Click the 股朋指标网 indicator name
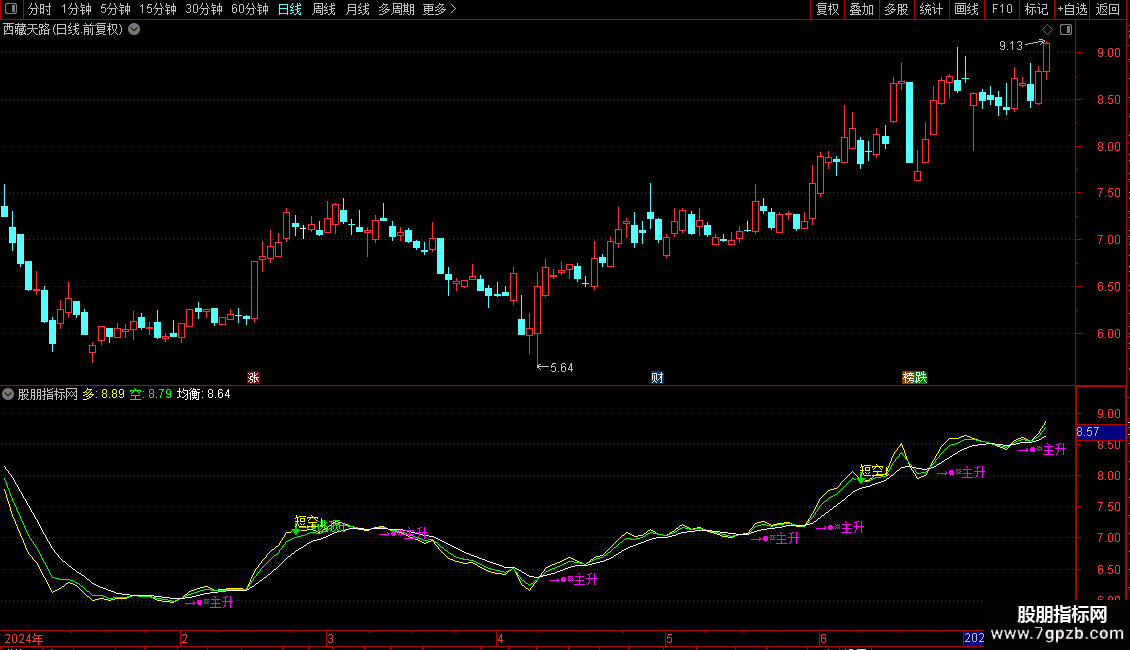The height and width of the screenshot is (650, 1130). click(48, 394)
